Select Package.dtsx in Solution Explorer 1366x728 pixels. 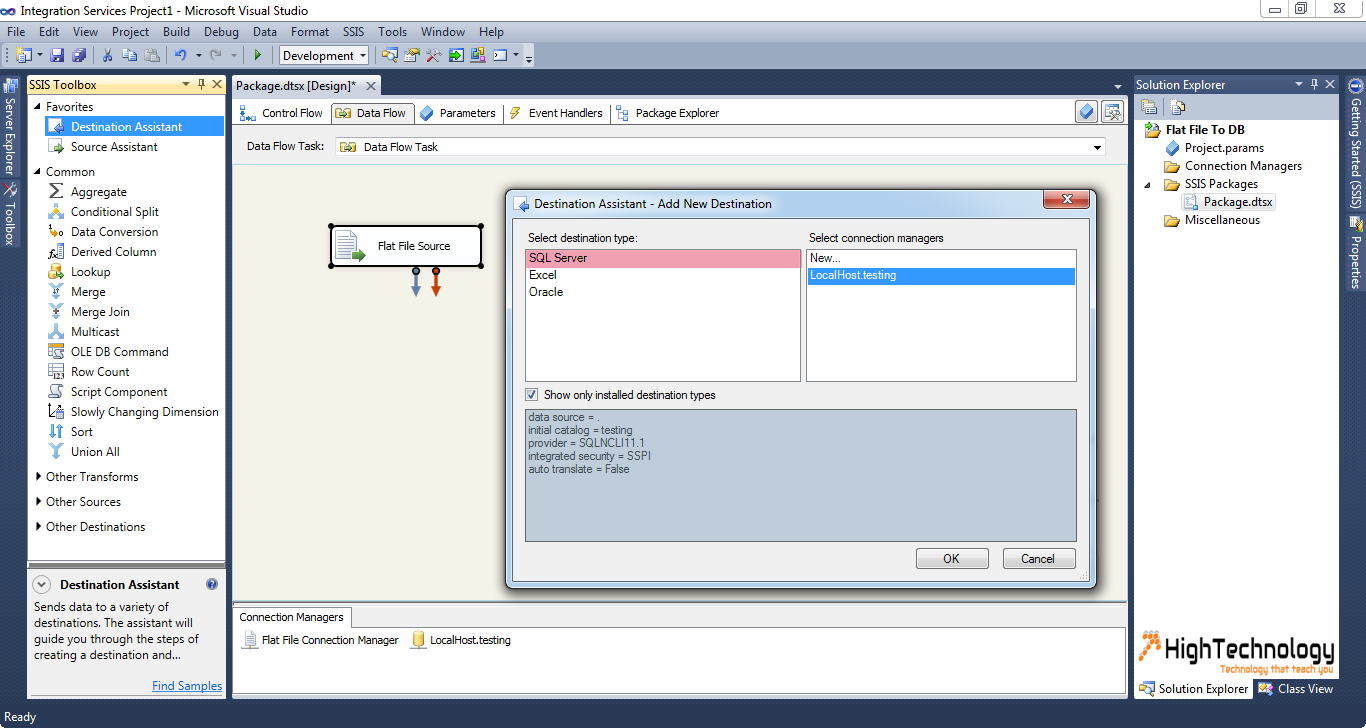(x=1228, y=202)
